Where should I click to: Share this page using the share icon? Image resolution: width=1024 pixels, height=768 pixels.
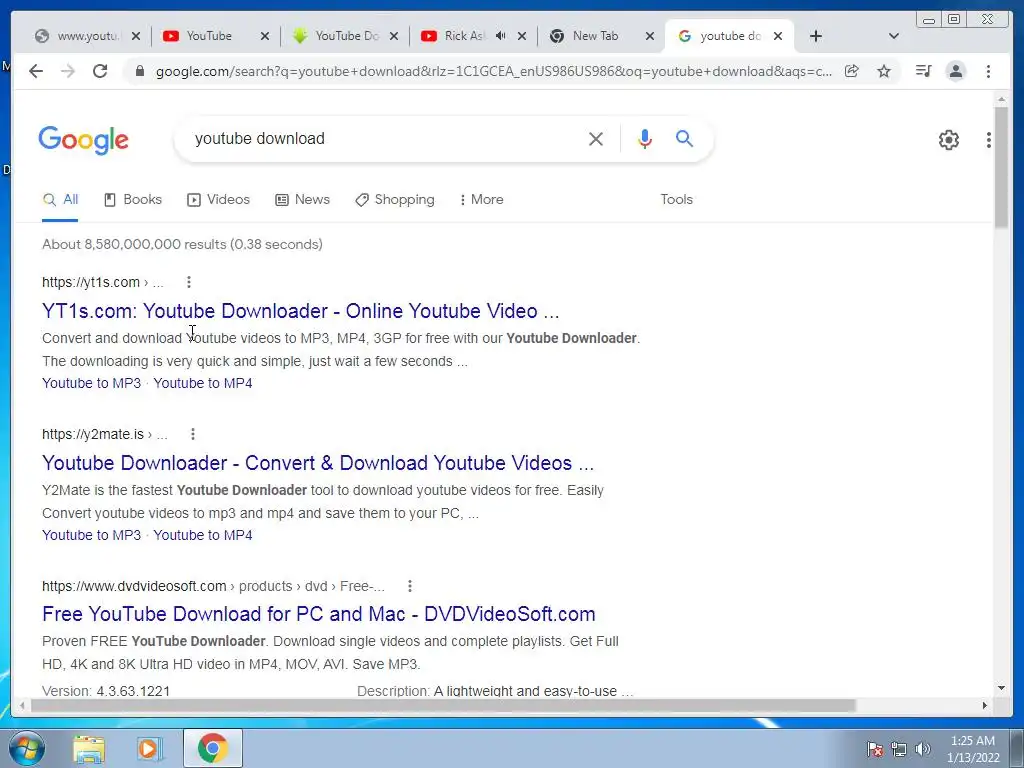tap(852, 71)
